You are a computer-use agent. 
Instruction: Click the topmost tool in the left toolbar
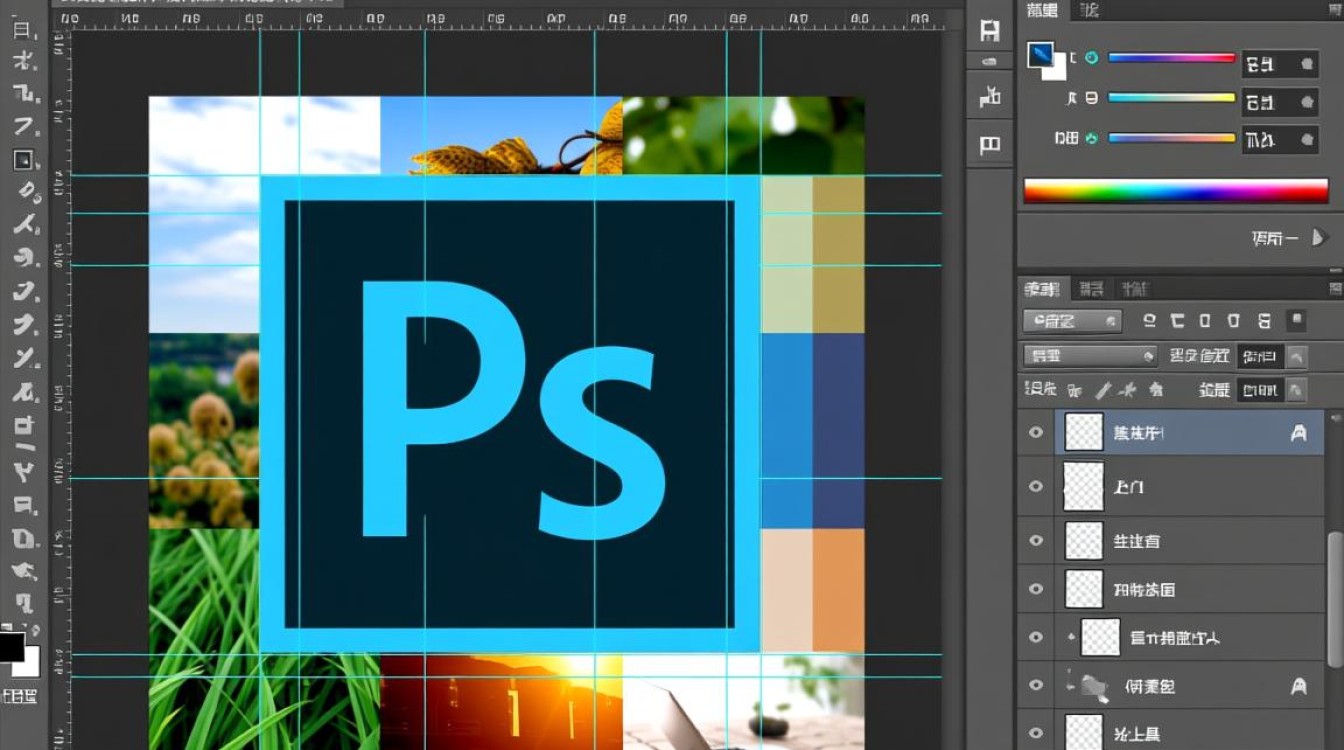point(22,30)
